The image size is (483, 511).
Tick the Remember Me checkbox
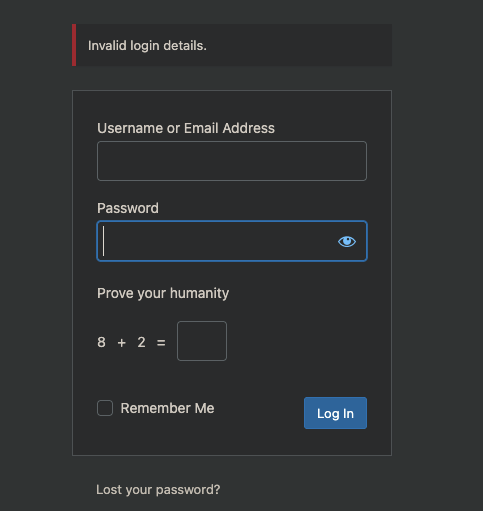tap(105, 408)
